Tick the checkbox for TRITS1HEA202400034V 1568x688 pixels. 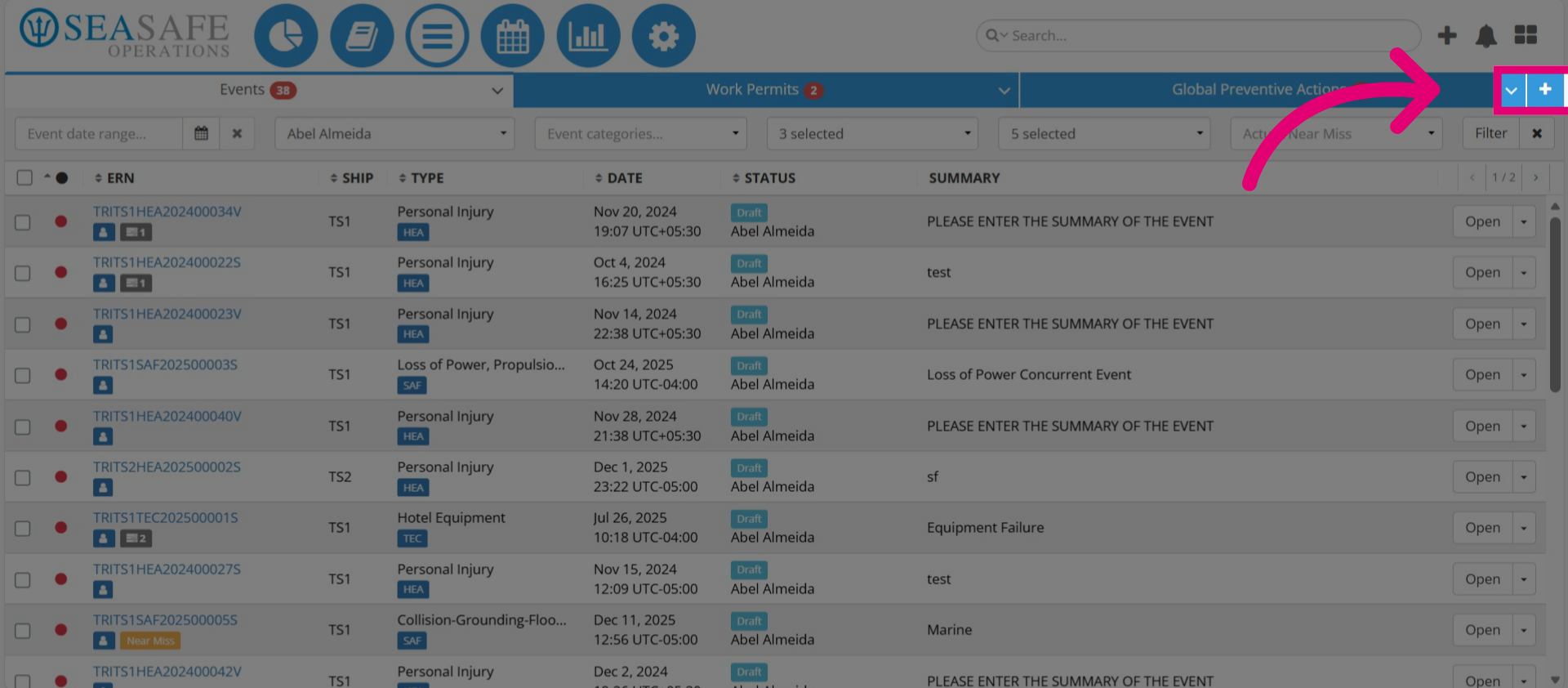click(23, 222)
